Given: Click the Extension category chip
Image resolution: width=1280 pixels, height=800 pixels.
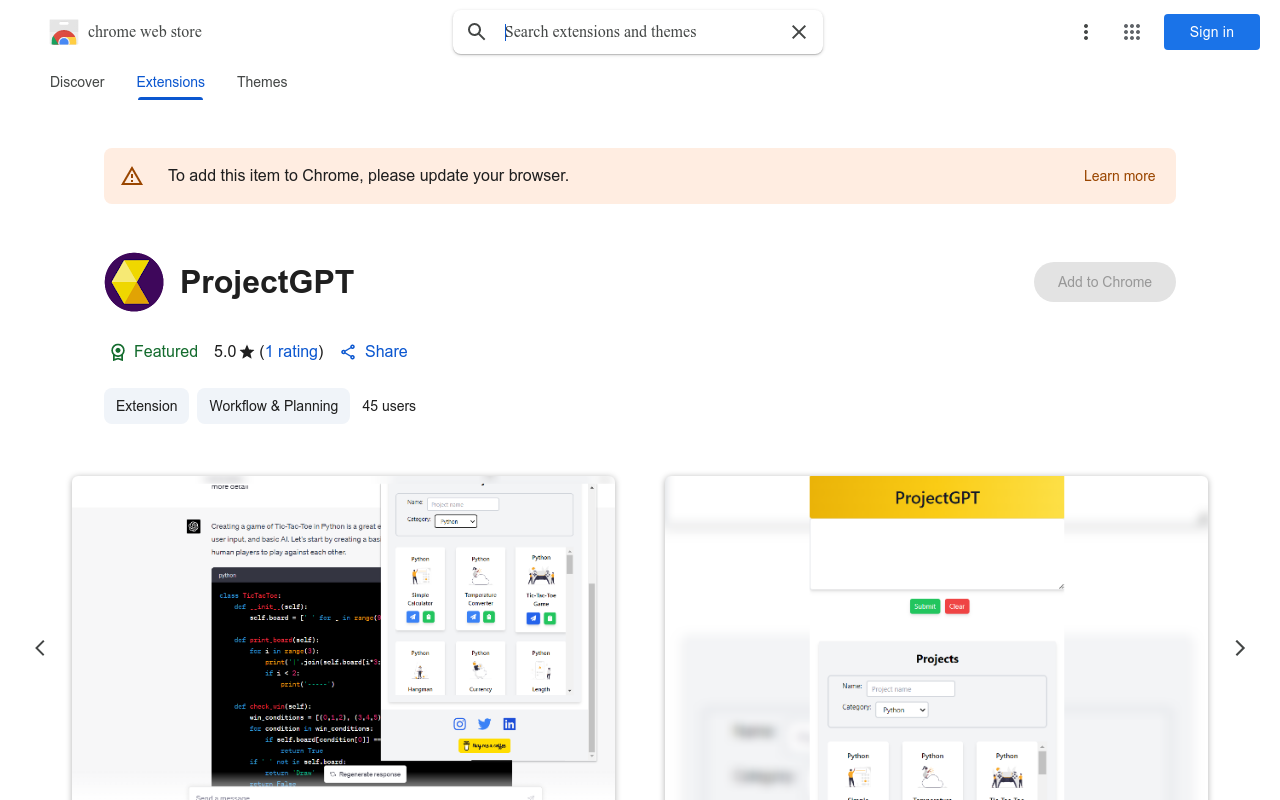Looking at the screenshot, I should [x=146, y=406].
